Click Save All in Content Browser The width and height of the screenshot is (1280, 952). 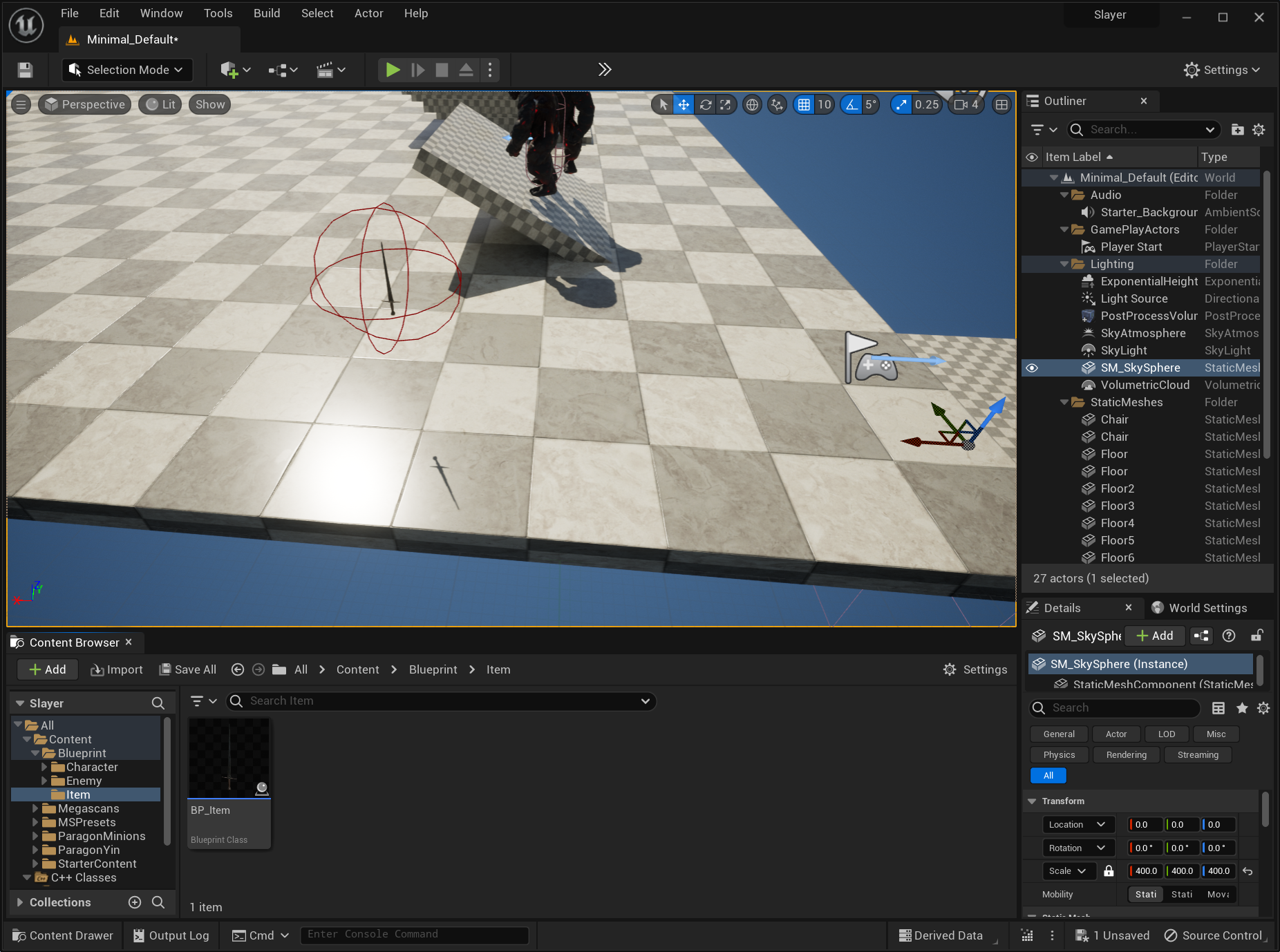tap(188, 669)
